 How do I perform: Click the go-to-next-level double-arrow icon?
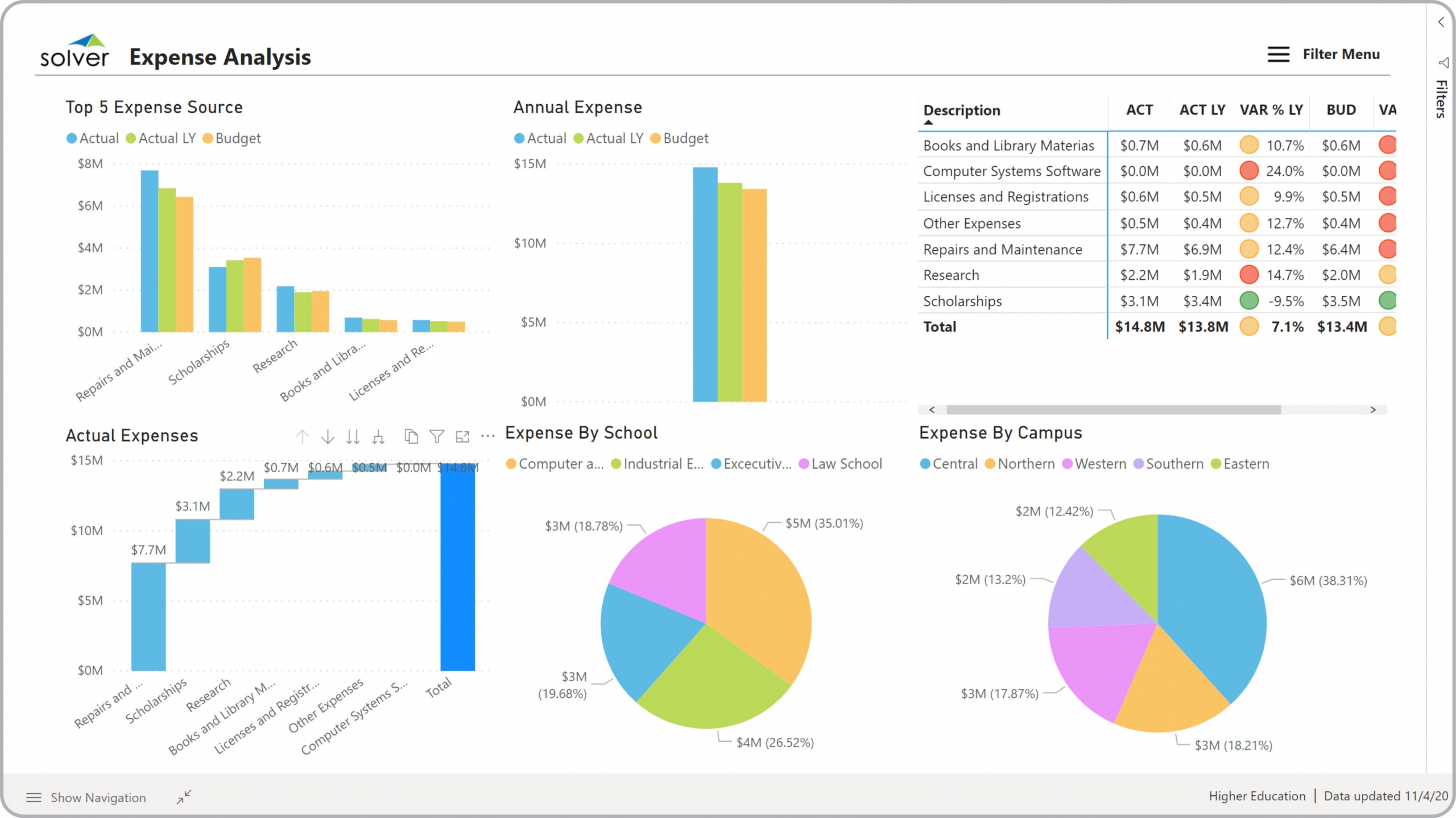[x=353, y=437]
